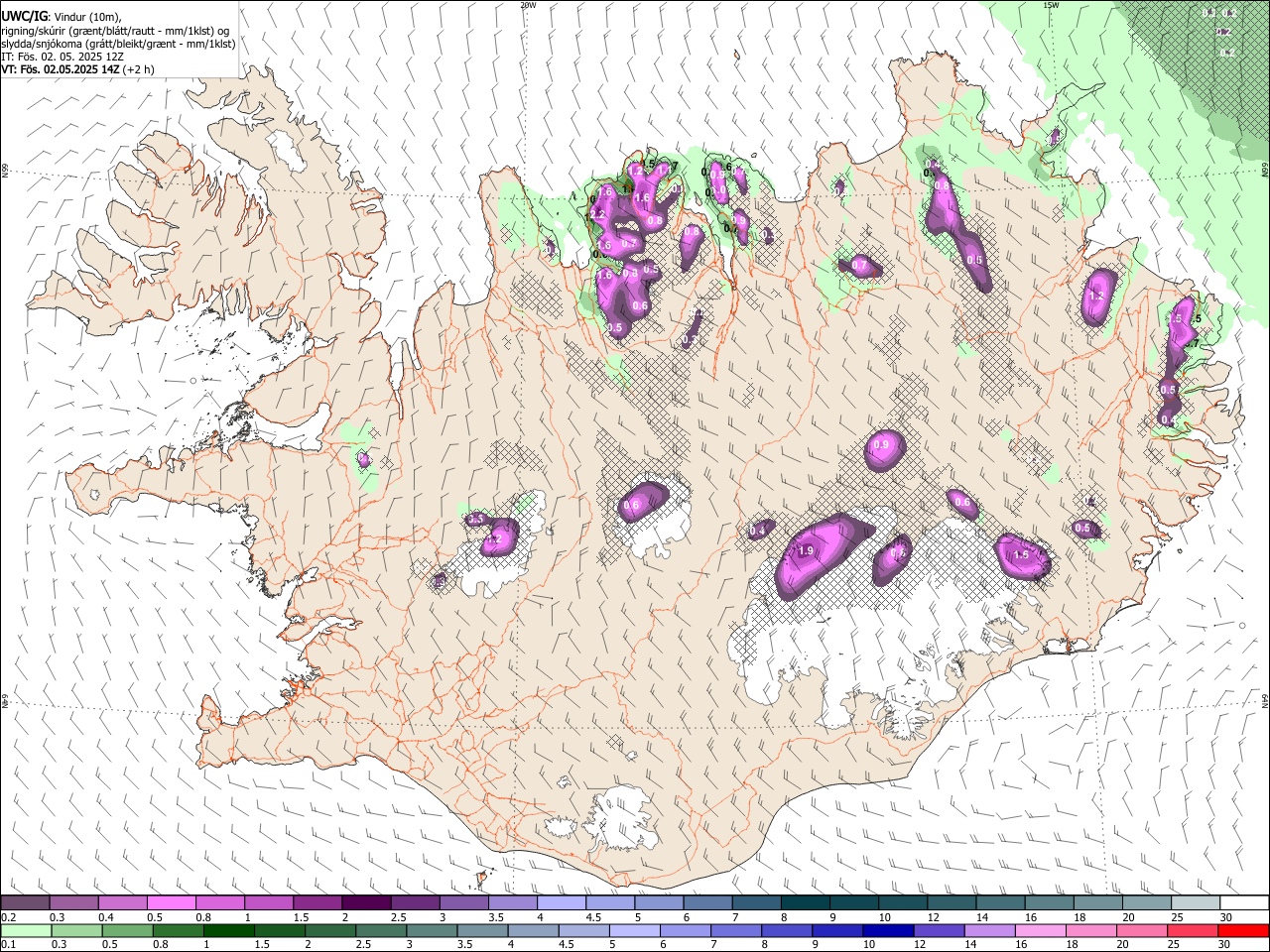Select the crimson swatch labeled 25
The height and width of the screenshot is (952, 1270).
(x=1193, y=930)
